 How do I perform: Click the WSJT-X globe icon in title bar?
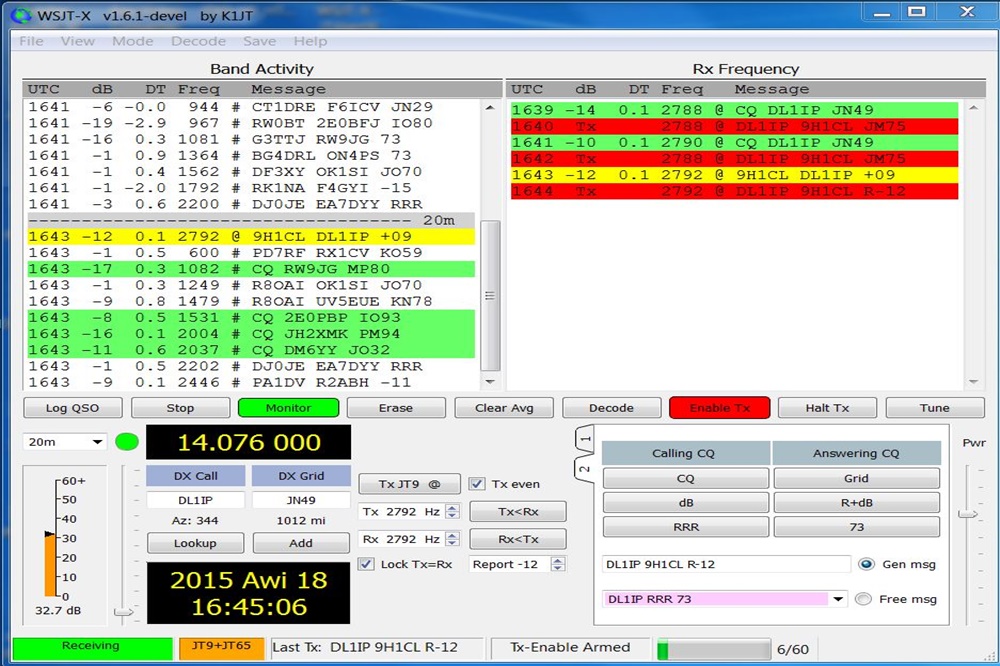click(x=20, y=13)
